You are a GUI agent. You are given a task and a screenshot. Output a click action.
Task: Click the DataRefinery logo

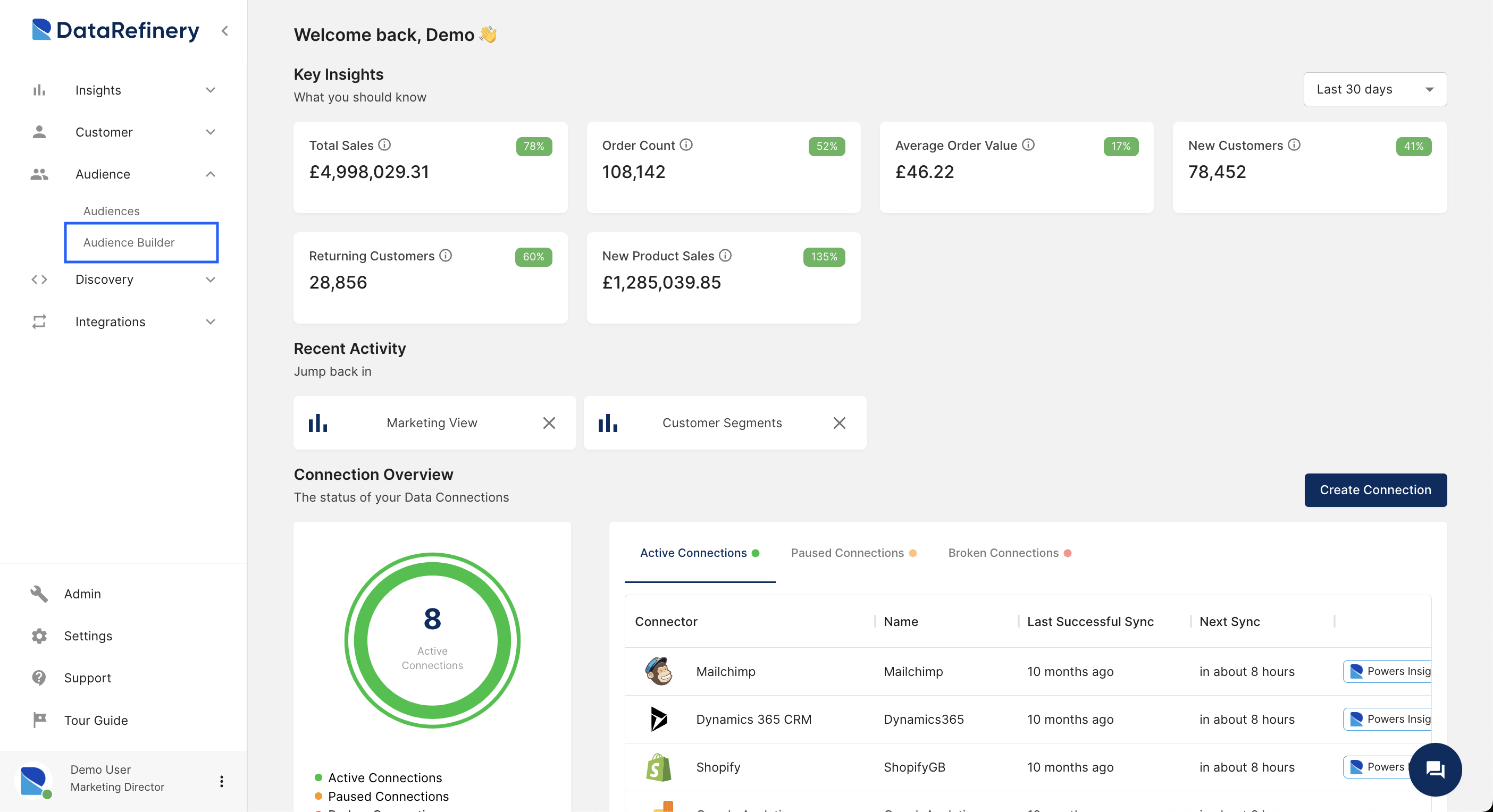[x=115, y=30]
